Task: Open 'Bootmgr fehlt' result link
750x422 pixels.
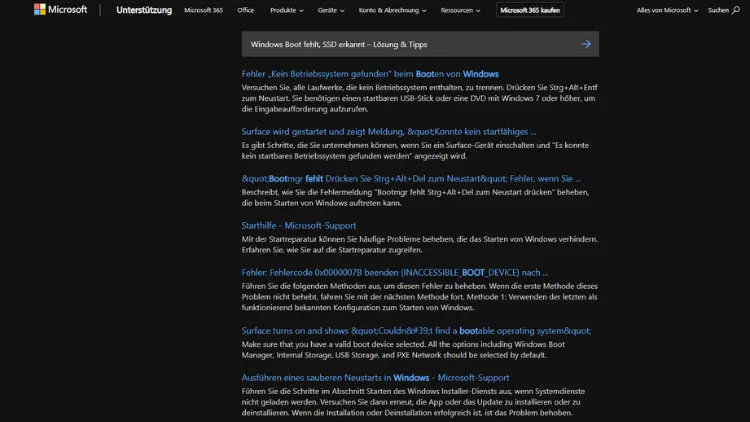Action: (411, 178)
